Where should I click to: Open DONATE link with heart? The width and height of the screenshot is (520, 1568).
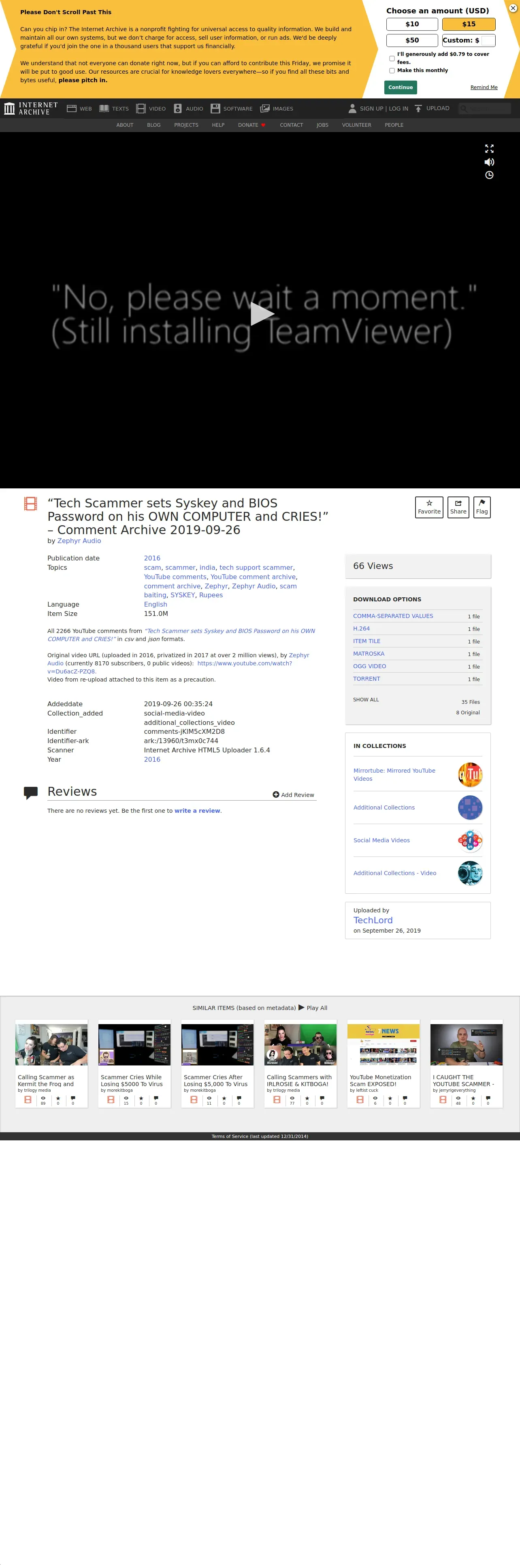pos(251,126)
